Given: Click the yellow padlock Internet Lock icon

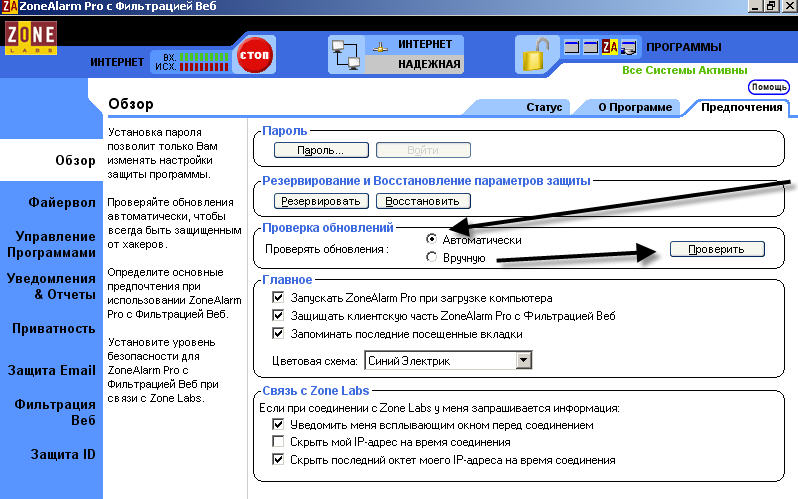Looking at the screenshot, I should click(534, 54).
